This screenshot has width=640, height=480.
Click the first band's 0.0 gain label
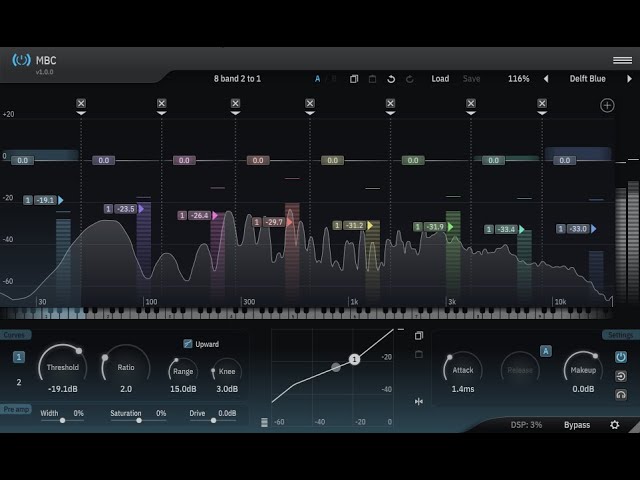click(22, 160)
